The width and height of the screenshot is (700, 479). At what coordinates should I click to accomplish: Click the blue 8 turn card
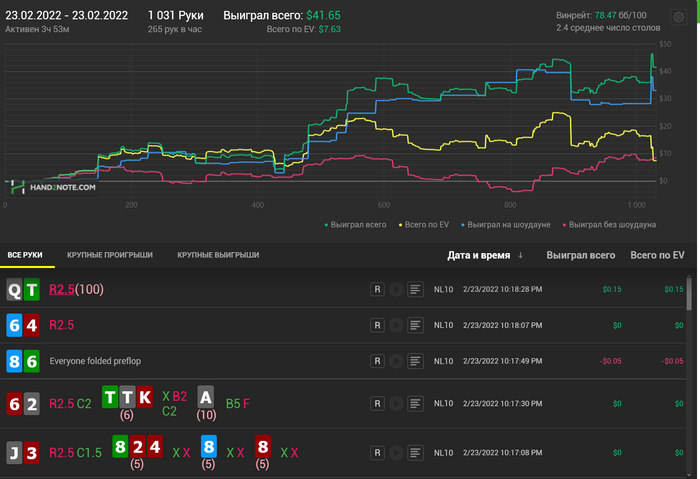(208, 446)
